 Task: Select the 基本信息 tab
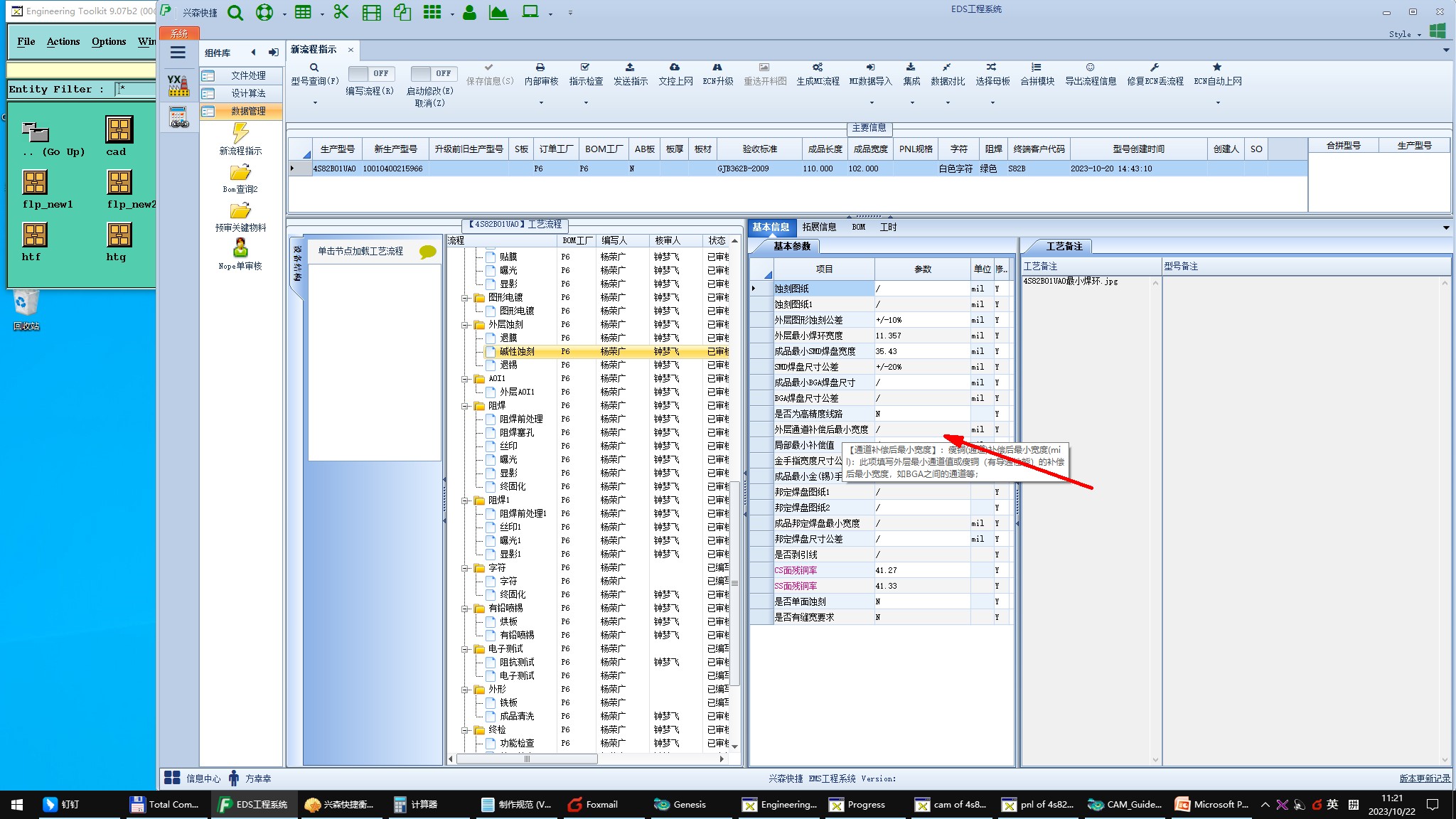pos(771,227)
